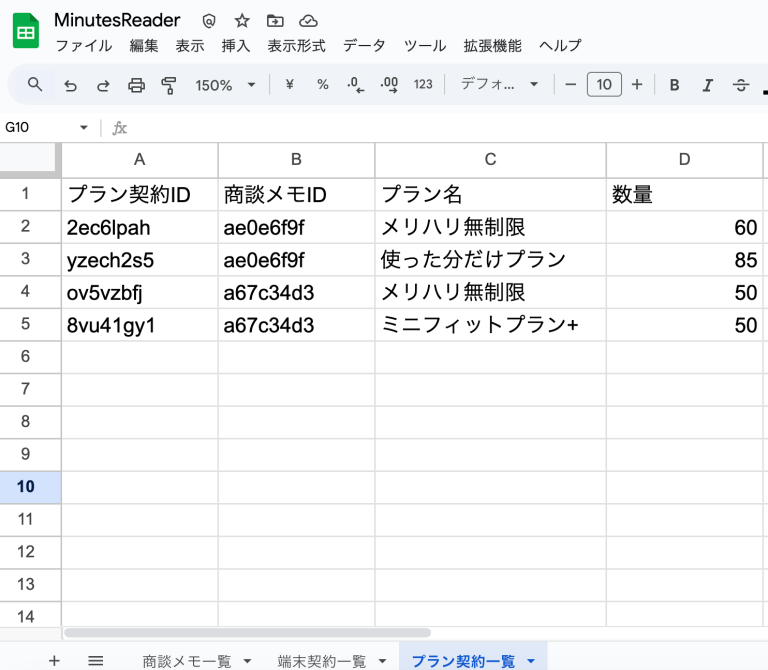
Task: Select the 数量 header cell
Action: point(684,194)
